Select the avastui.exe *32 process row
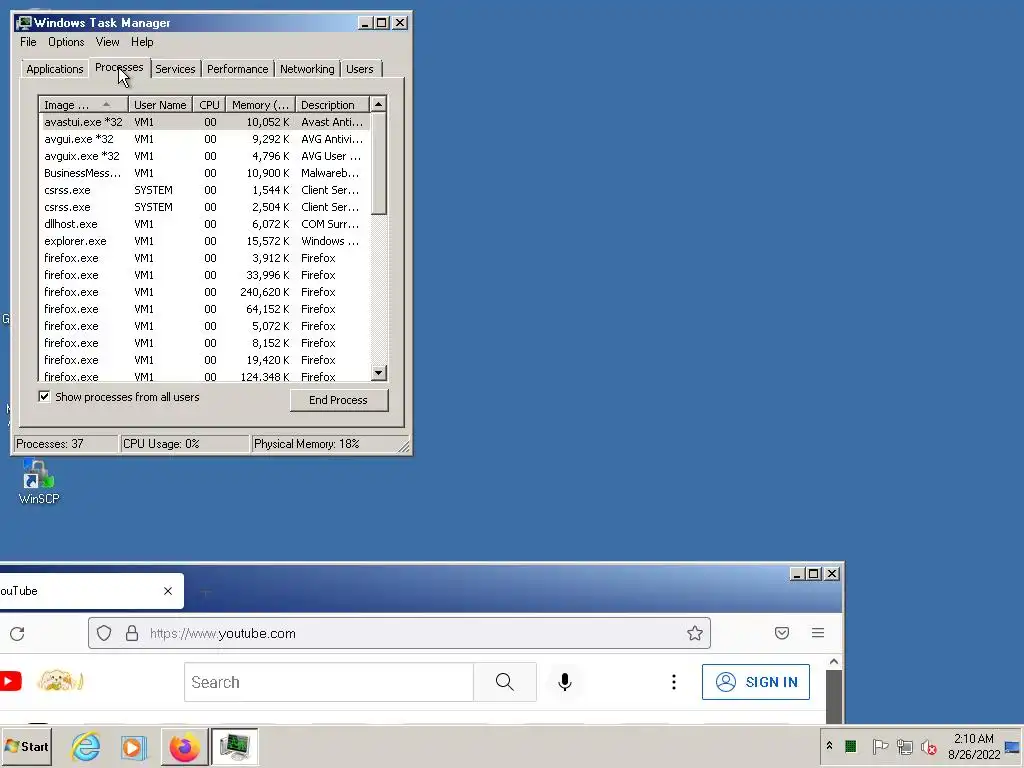Viewport: 1024px width, 768px height. pos(204,122)
